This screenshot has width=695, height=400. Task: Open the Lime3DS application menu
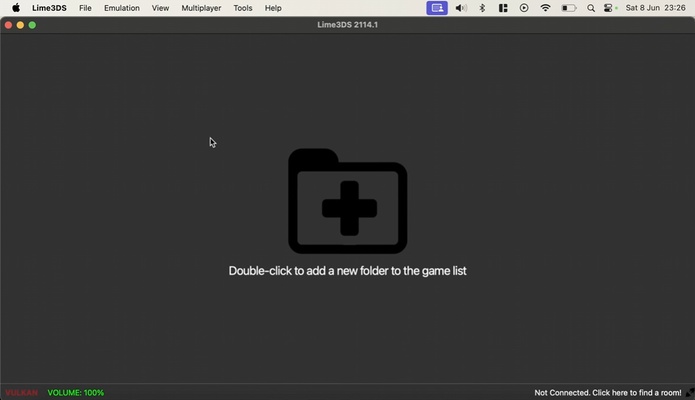point(49,8)
